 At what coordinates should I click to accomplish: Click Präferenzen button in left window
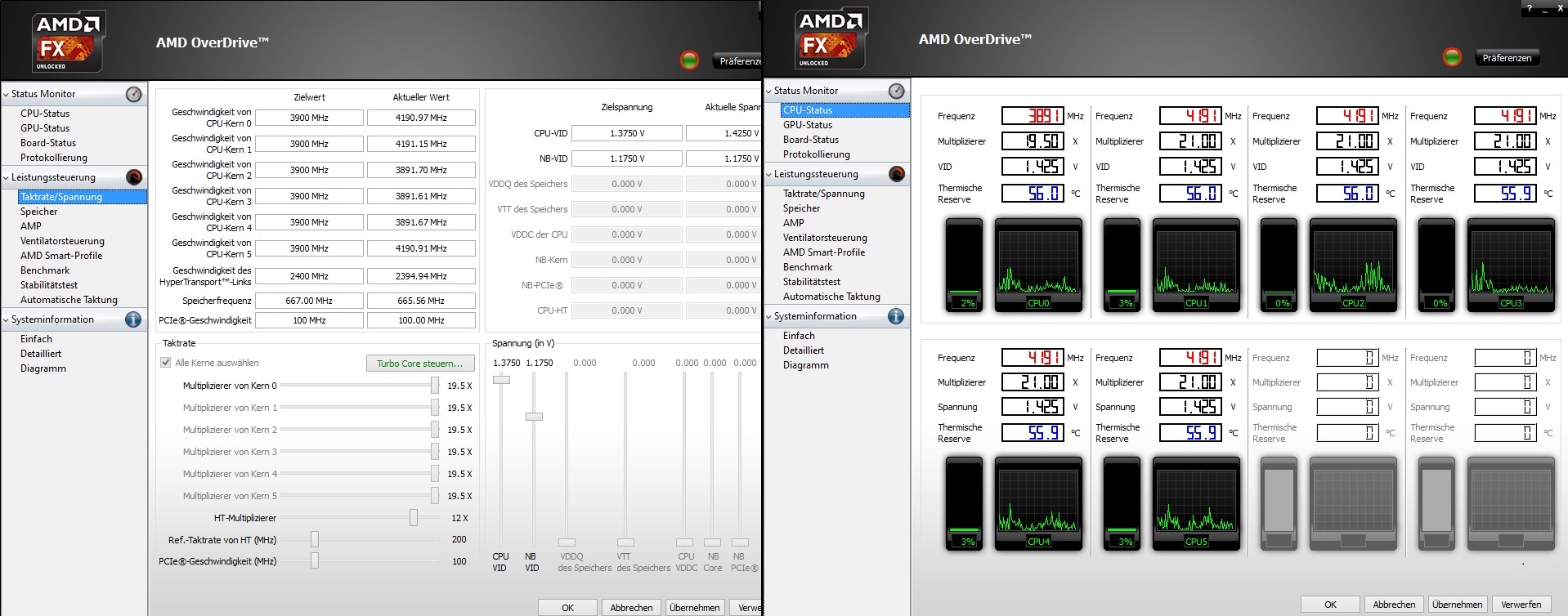(738, 61)
